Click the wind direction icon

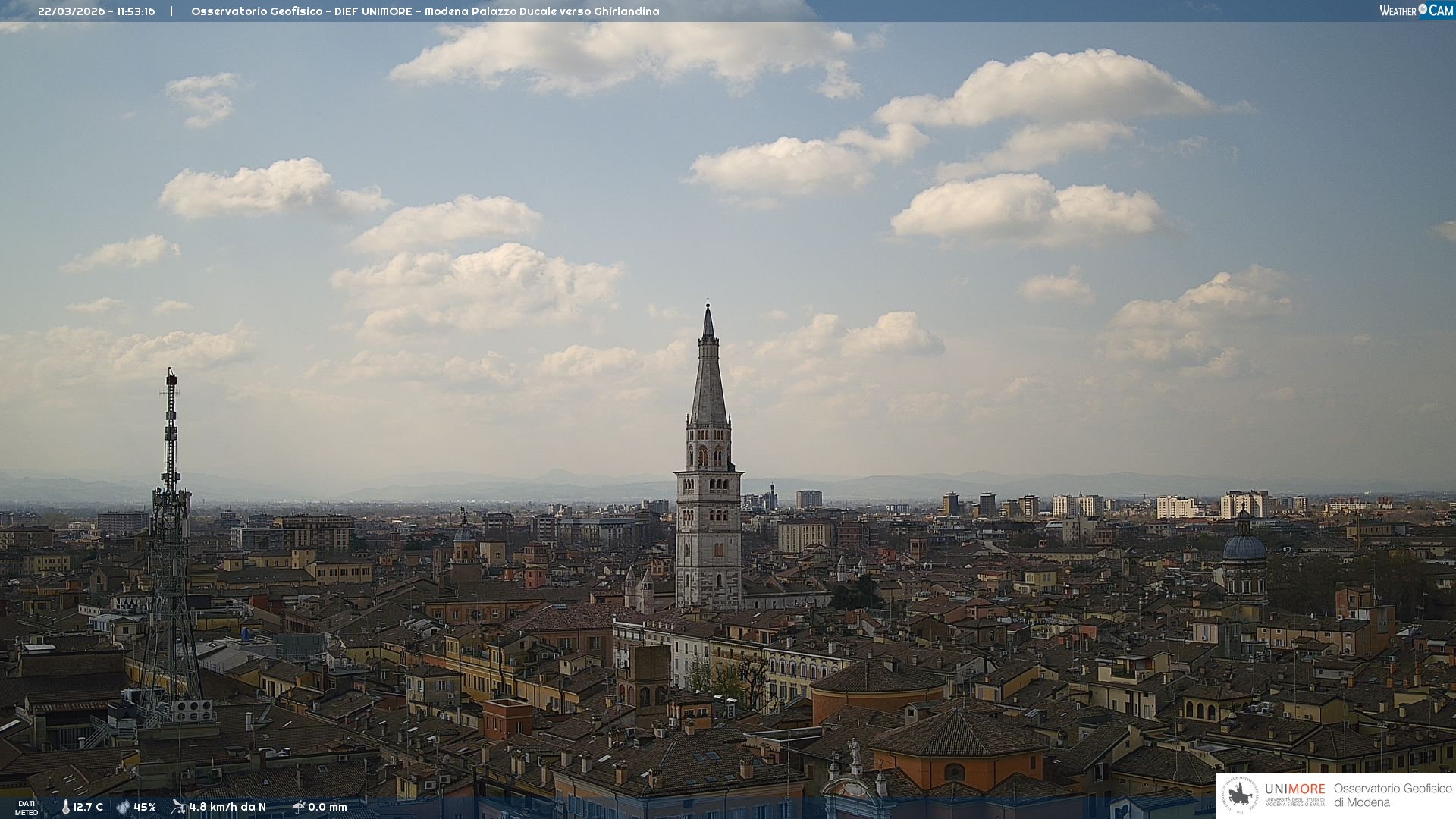(x=179, y=807)
